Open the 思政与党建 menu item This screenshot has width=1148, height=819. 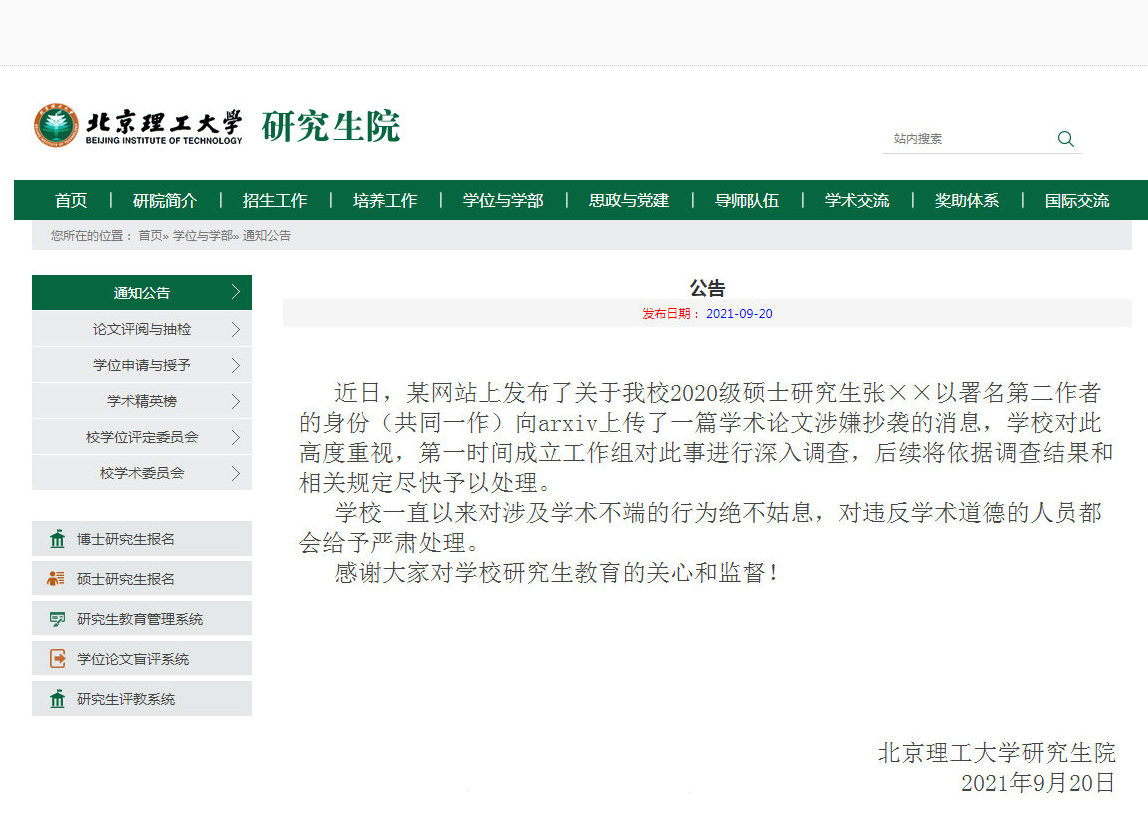coord(629,201)
